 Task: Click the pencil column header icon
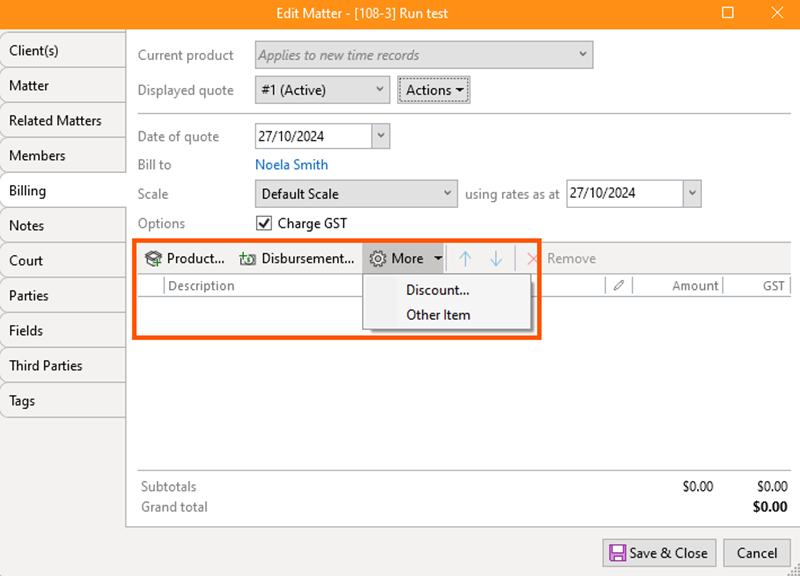point(619,286)
